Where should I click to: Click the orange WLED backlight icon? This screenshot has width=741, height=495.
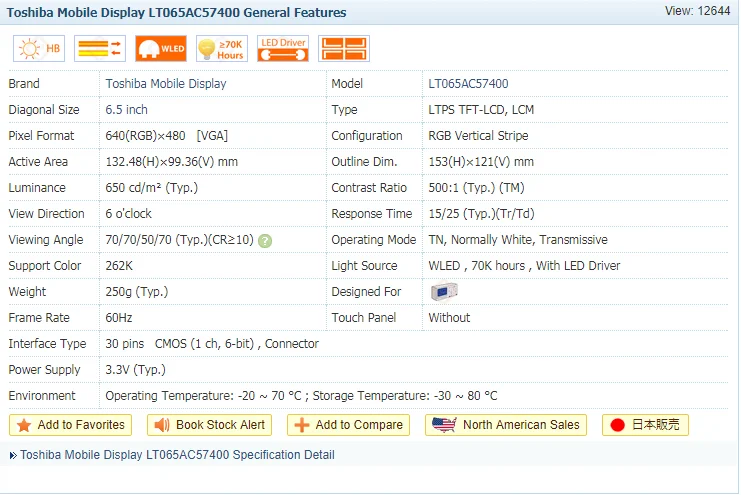tap(161, 48)
